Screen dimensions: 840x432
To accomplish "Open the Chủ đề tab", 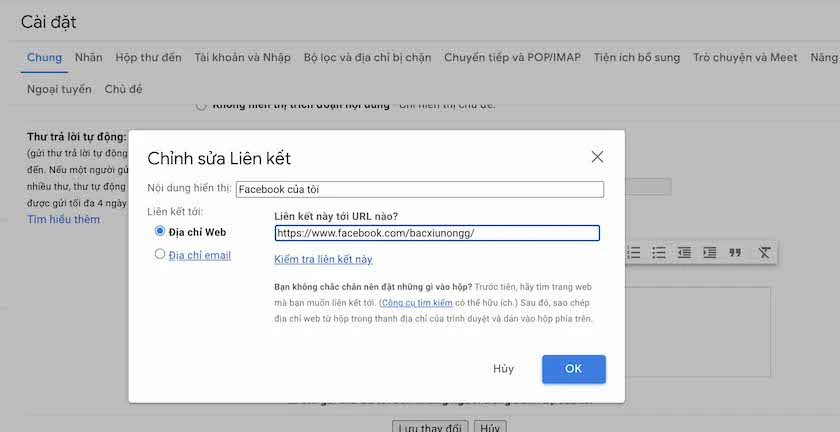I will click(x=123, y=89).
